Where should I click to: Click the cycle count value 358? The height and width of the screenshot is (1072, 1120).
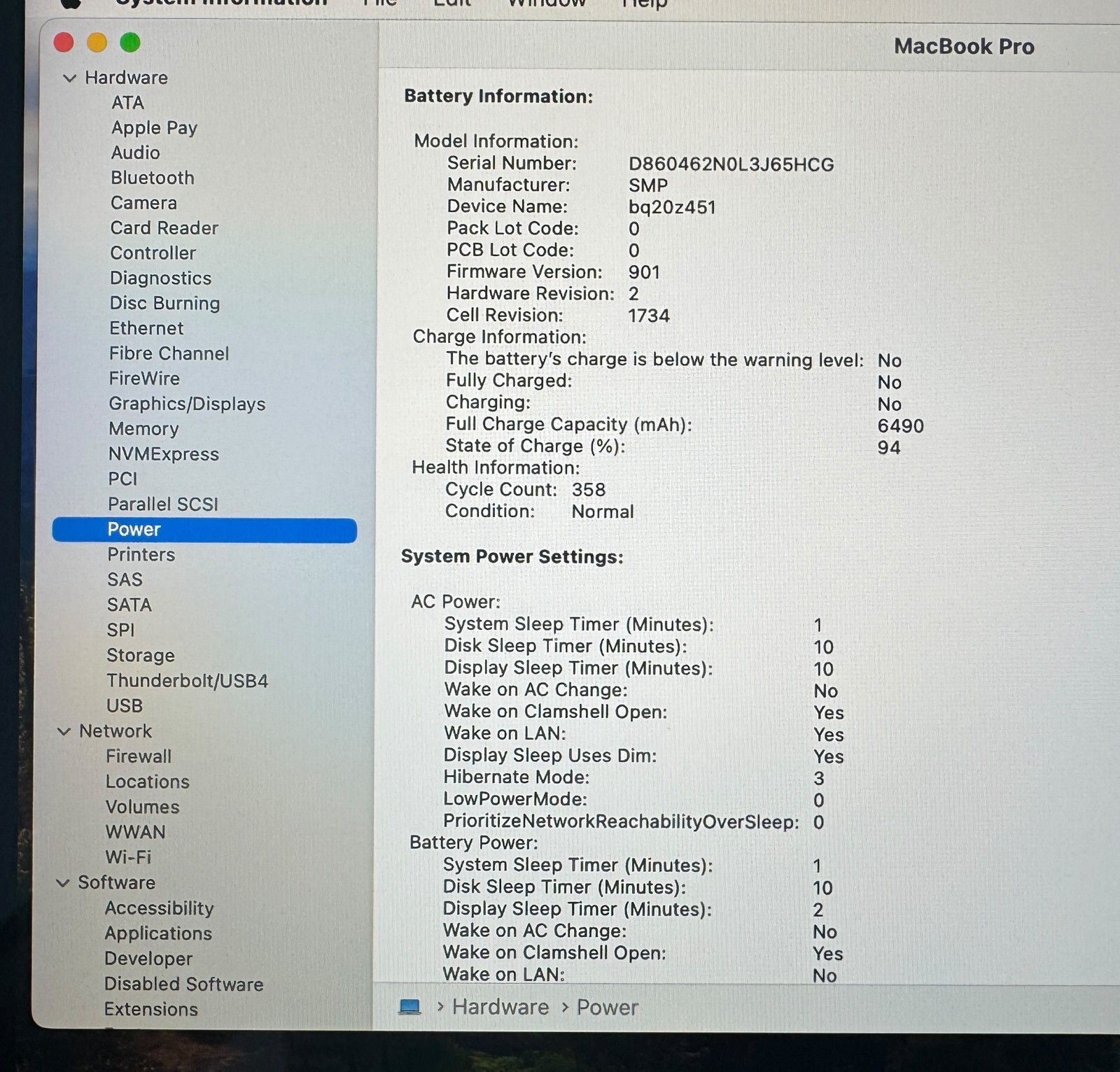click(589, 490)
